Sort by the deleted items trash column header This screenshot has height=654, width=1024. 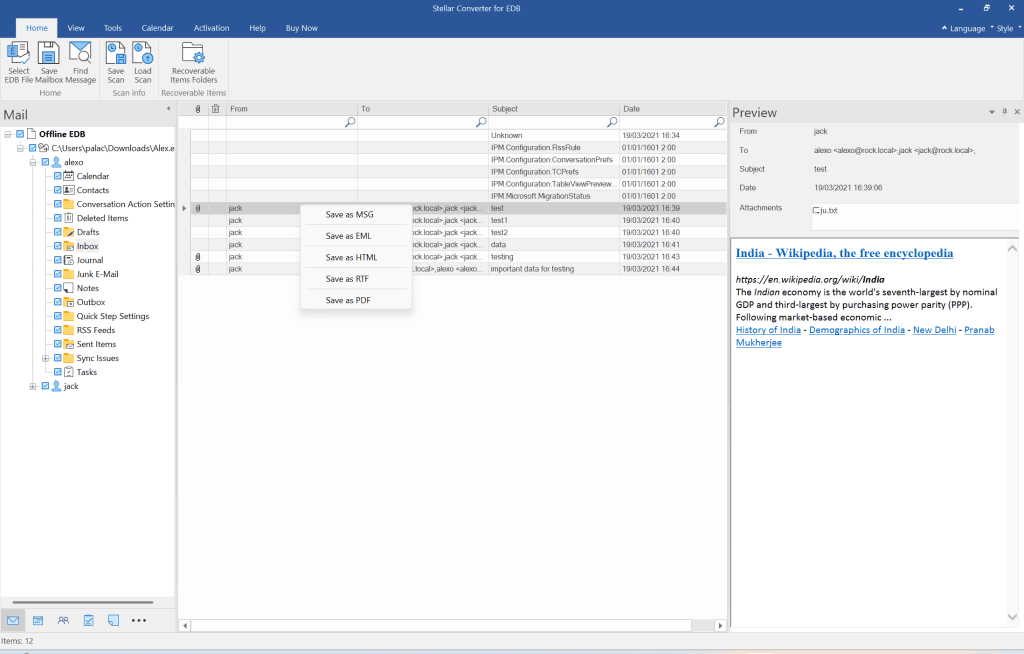pyautogui.click(x=216, y=109)
